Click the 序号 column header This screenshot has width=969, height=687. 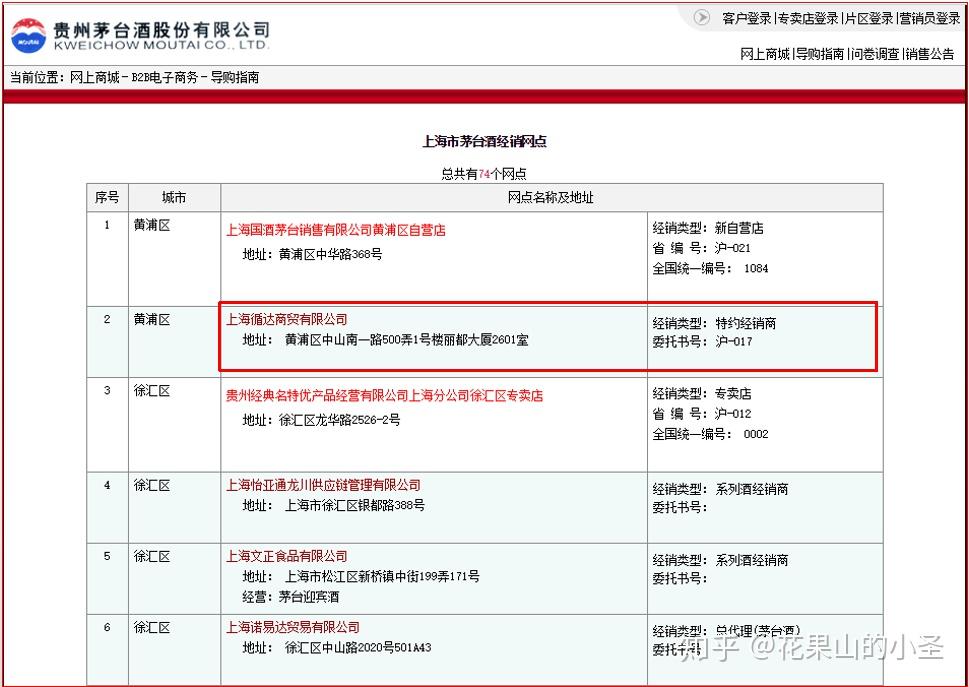107,198
